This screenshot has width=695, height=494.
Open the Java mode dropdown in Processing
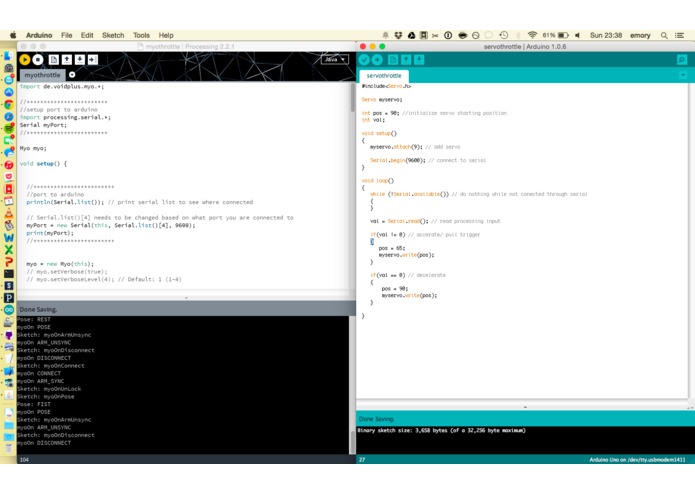pos(335,59)
